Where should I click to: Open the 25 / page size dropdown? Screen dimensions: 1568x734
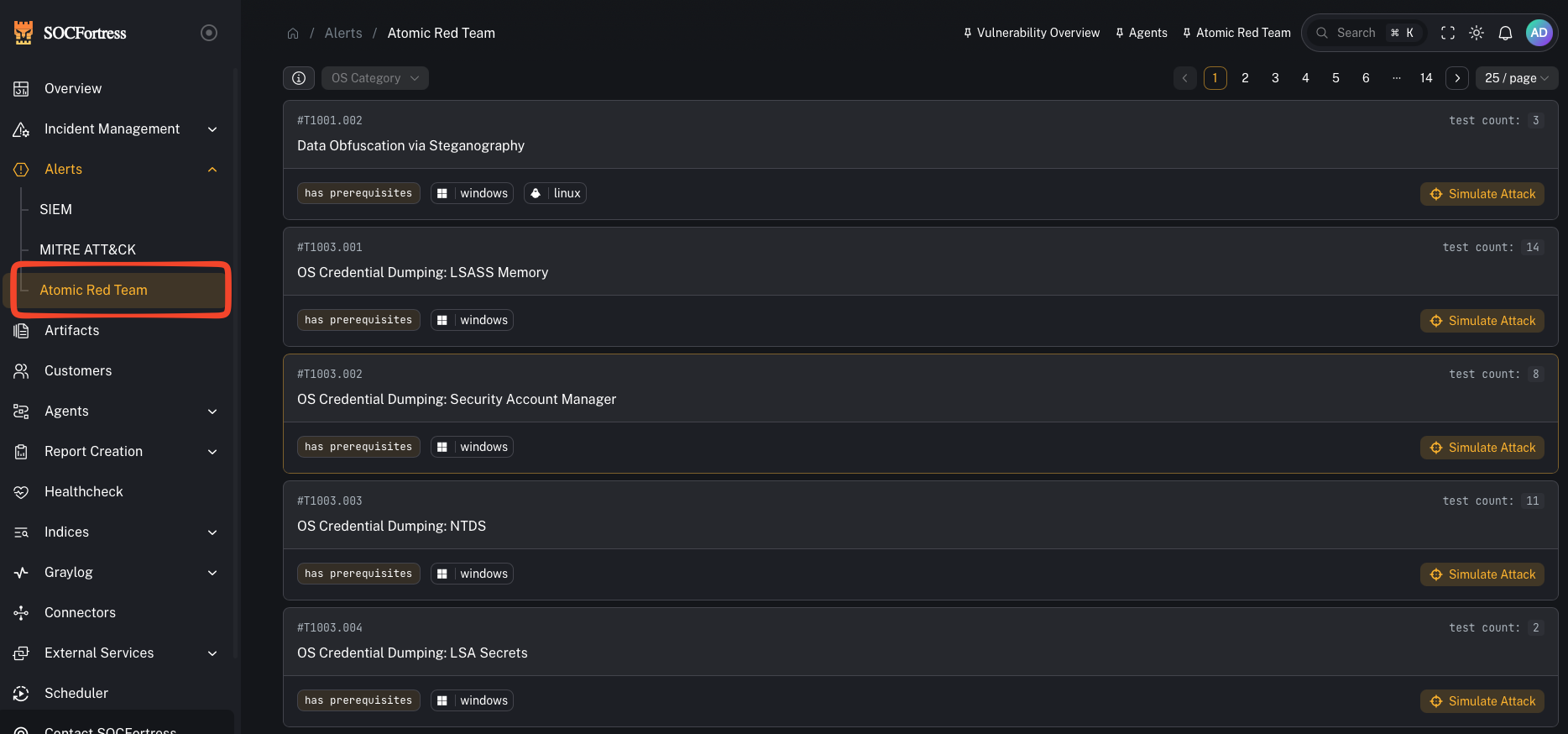(1517, 78)
